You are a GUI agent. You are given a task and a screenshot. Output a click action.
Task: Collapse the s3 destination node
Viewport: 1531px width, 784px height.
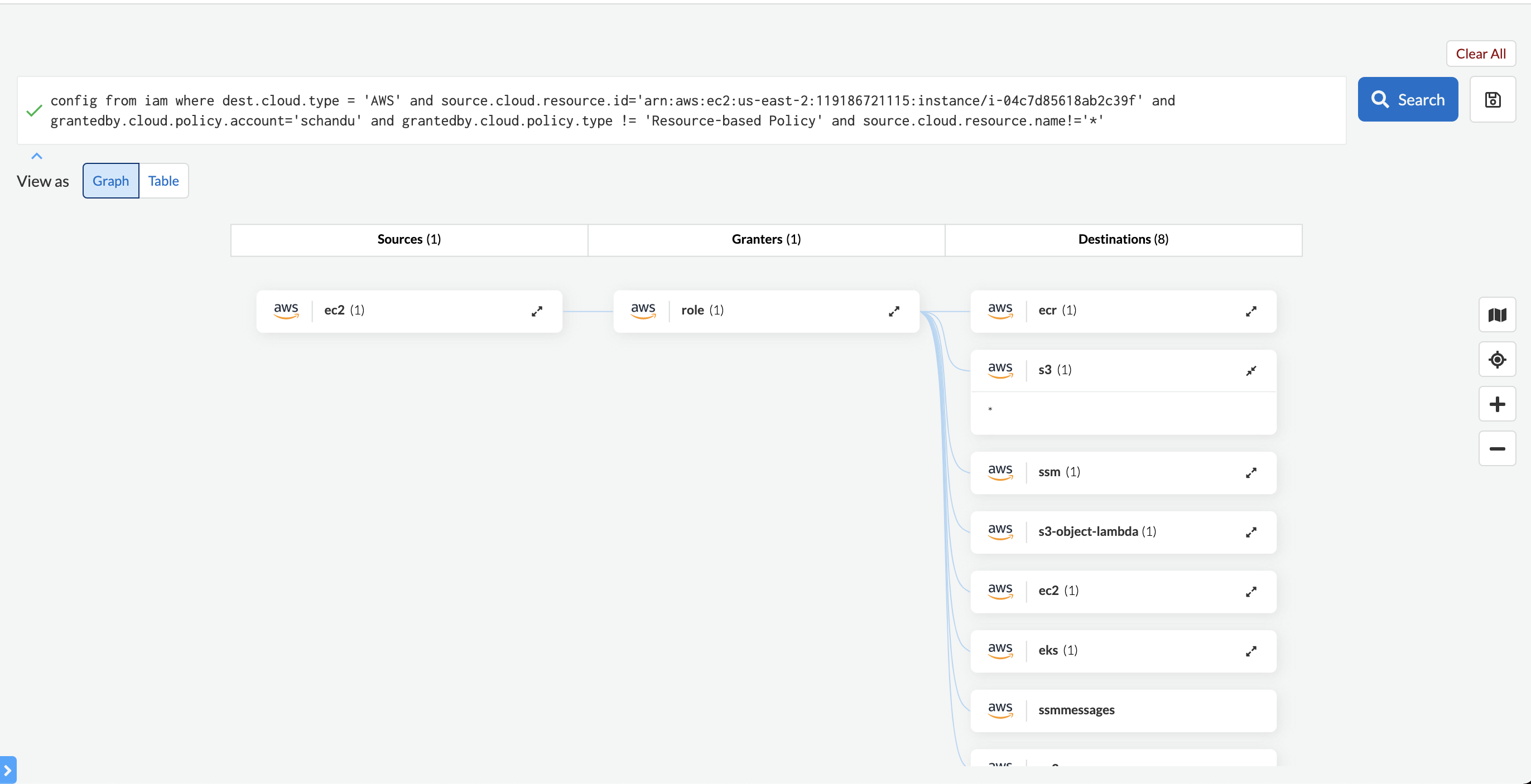(1250, 371)
